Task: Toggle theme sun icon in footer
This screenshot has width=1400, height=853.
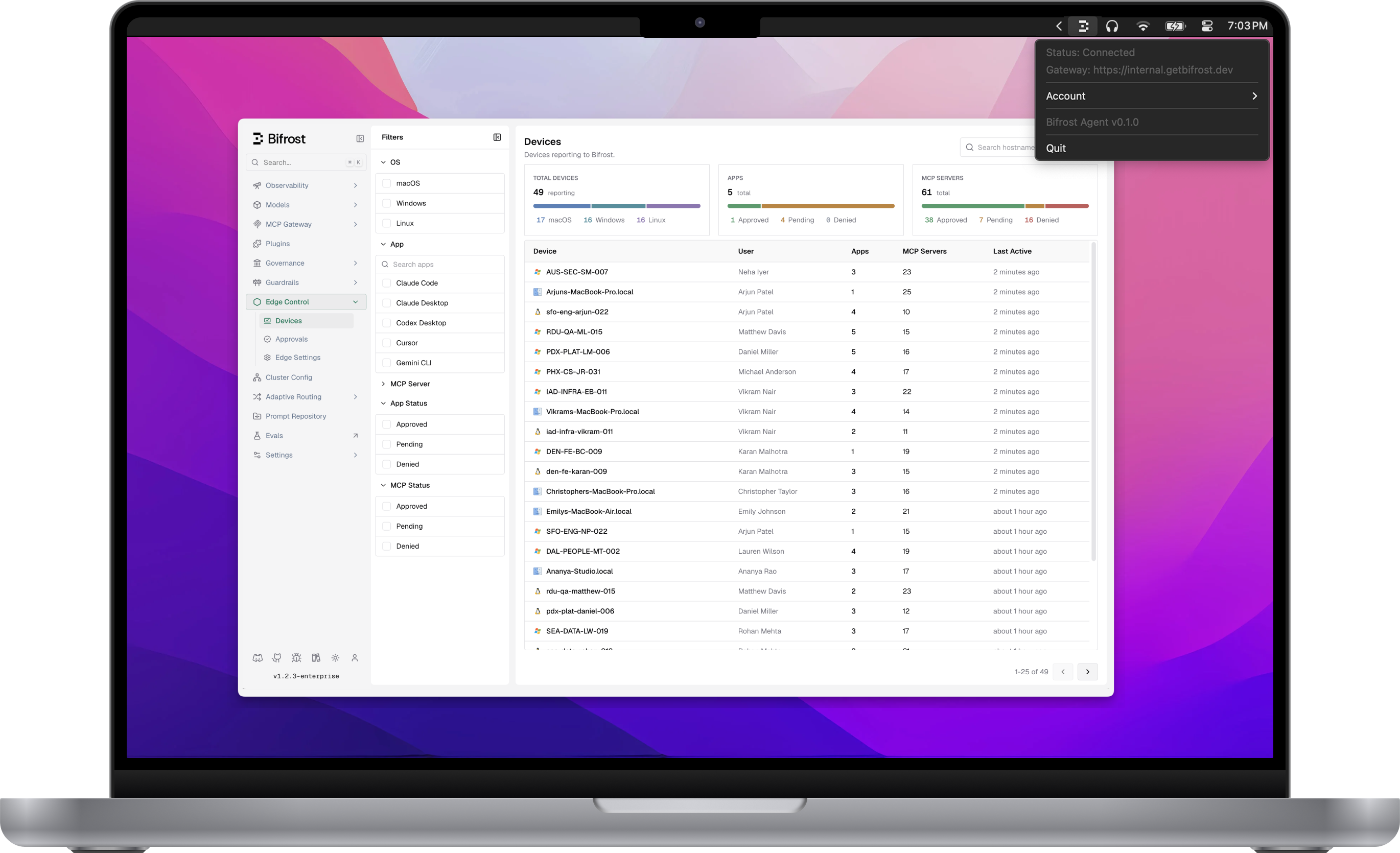Action: coord(335,658)
